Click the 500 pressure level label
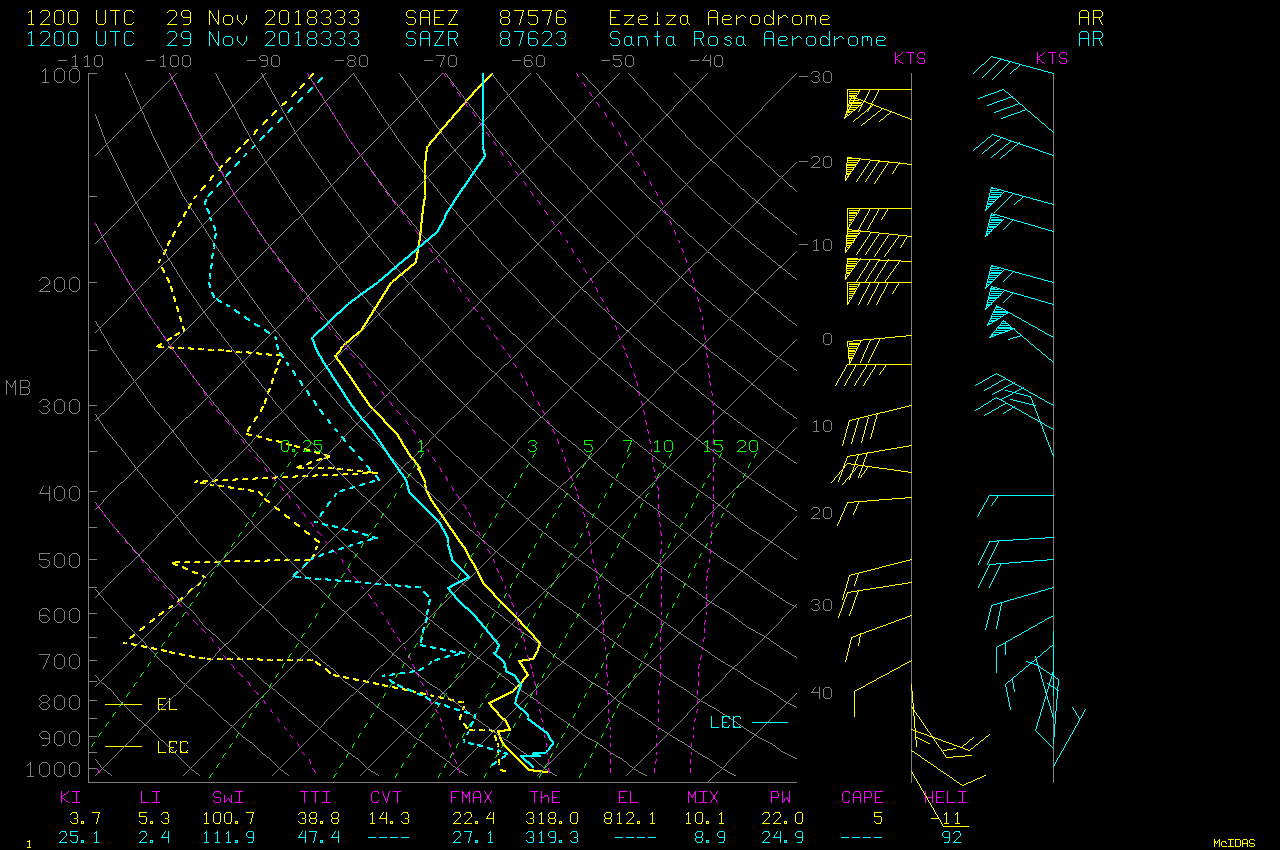This screenshot has width=1280, height=850. pos(60,560)
